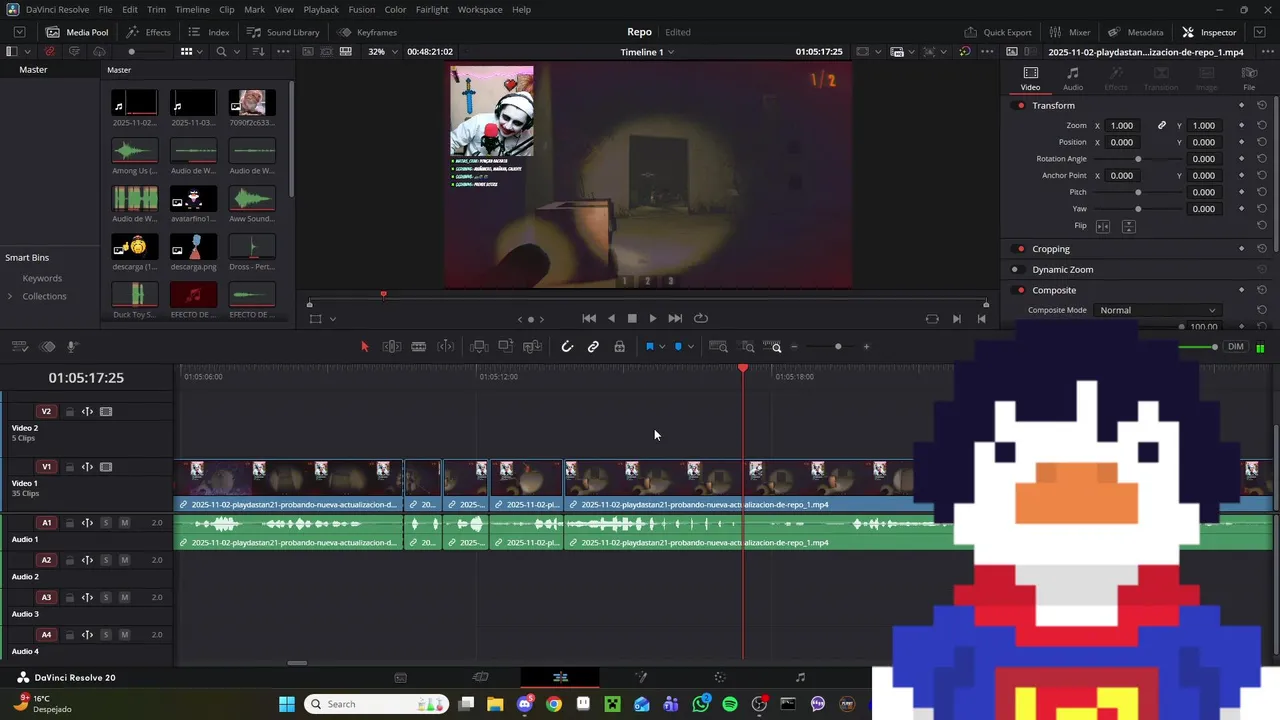The height and width of the screenshot is (720, 1280).
Task: Show the Keyframes panel
Action: pos(367,32)
